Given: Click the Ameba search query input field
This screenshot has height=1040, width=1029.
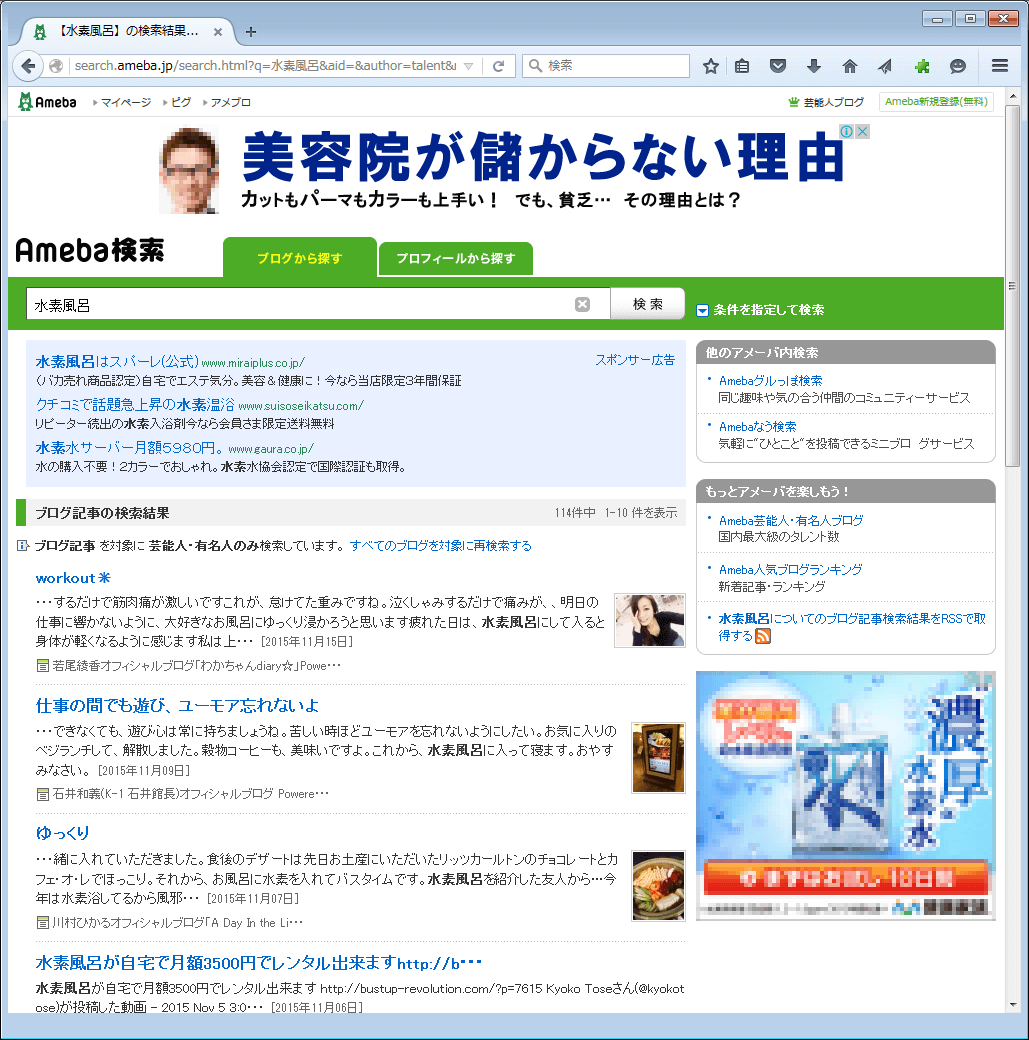Looking at the screenshot, I should 317,304.
